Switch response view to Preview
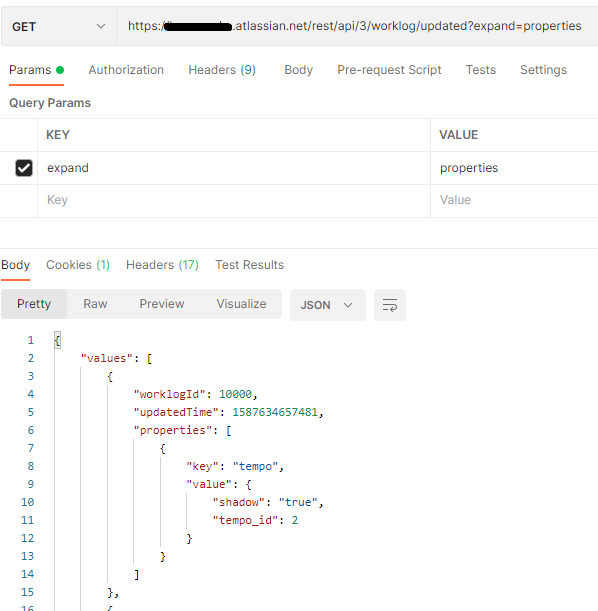This screenshot has height=611, width=598. pyautogui.click(x=162, y=304)
